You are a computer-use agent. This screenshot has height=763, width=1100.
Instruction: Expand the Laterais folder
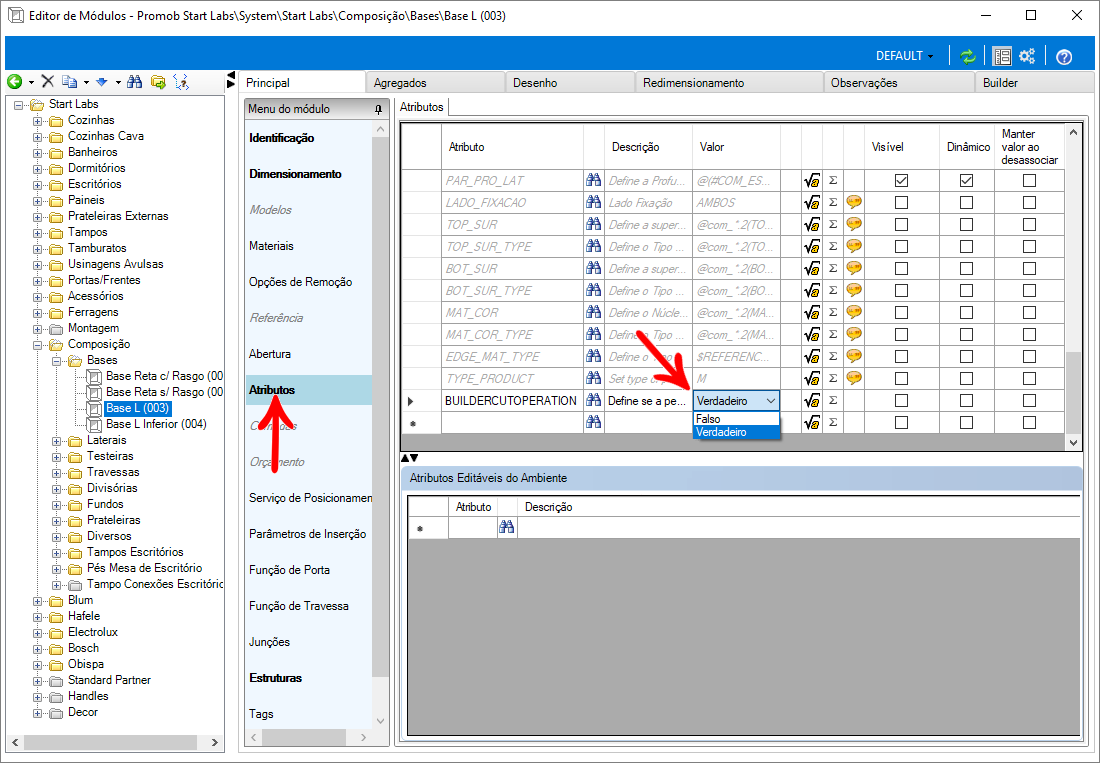[56, 440]
